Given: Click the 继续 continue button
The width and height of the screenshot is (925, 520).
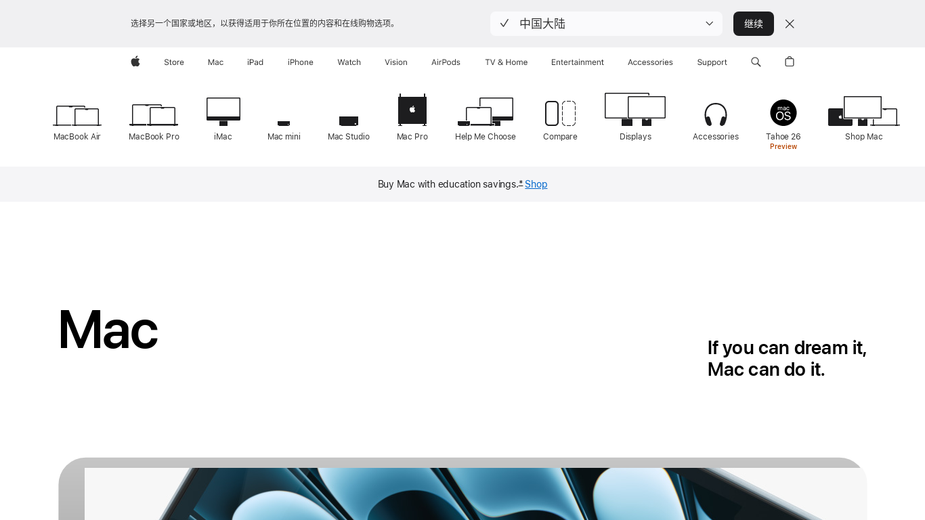Looking at the screenshot, I should pos(753,24).
